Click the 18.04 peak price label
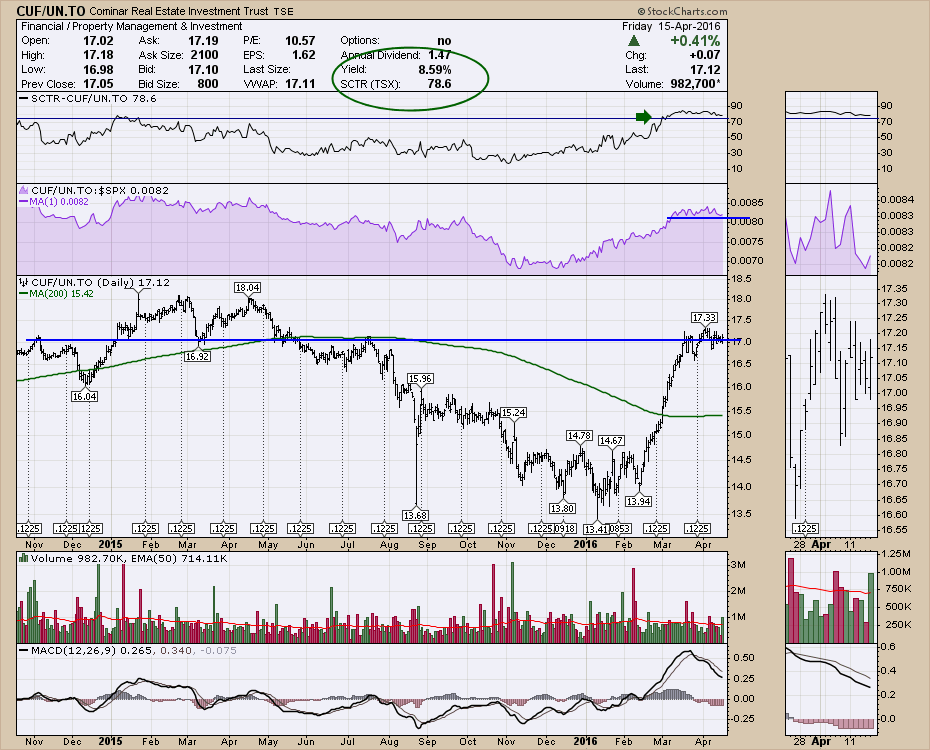 tap(247, 288)
